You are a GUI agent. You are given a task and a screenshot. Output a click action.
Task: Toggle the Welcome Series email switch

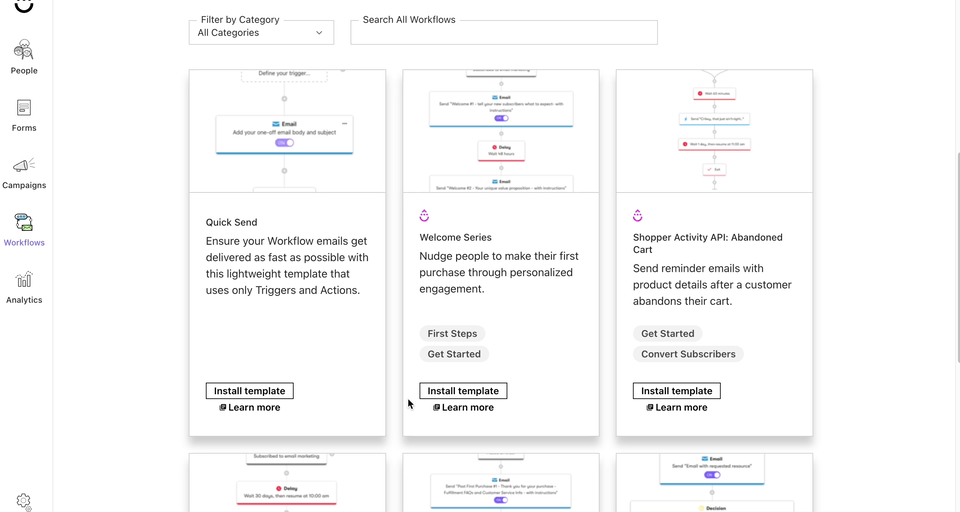point(501,118)
